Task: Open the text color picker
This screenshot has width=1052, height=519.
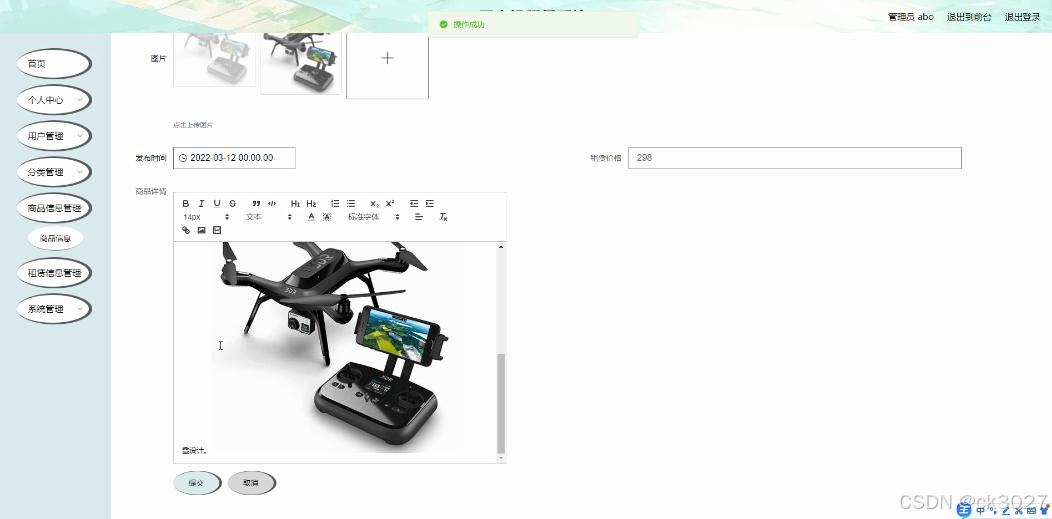Action: (311, 217)
